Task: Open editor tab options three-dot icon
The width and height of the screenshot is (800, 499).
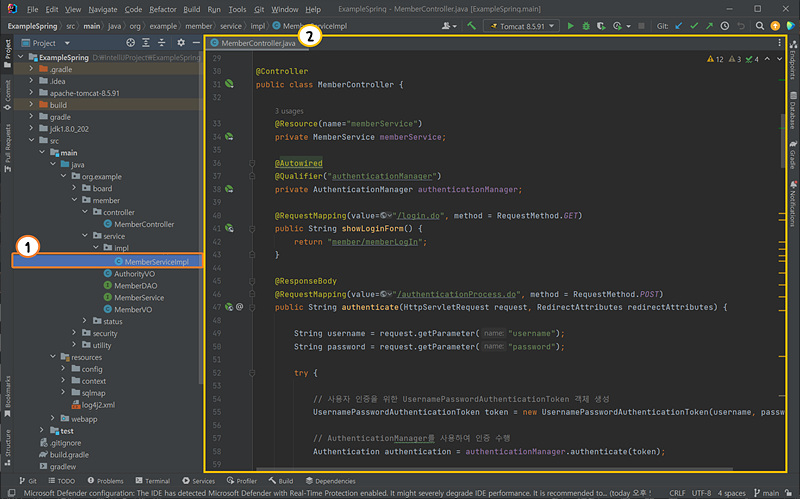Action: [779, 43]
